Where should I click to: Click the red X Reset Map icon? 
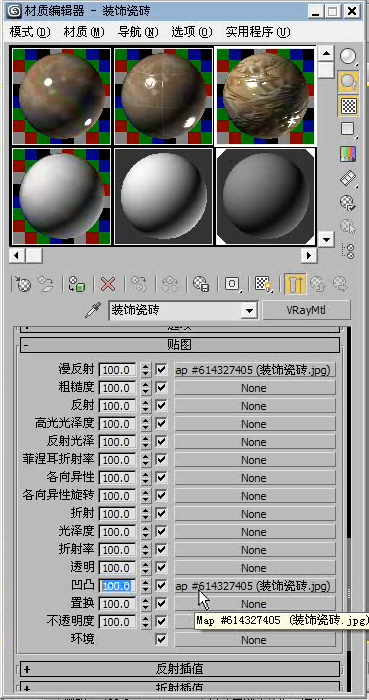108,284
